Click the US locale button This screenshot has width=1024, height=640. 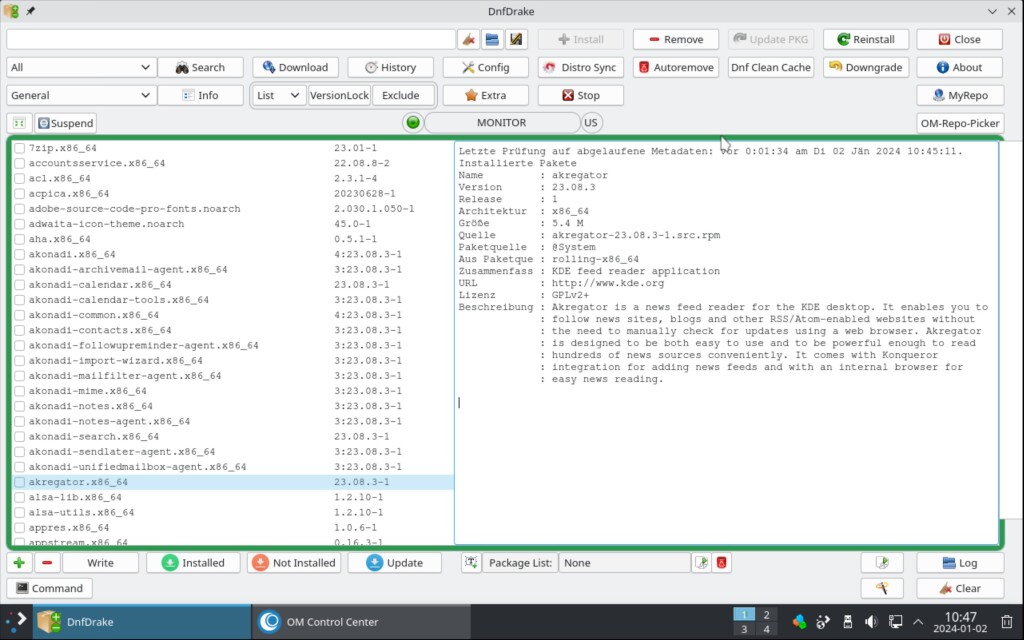[590, 123]
